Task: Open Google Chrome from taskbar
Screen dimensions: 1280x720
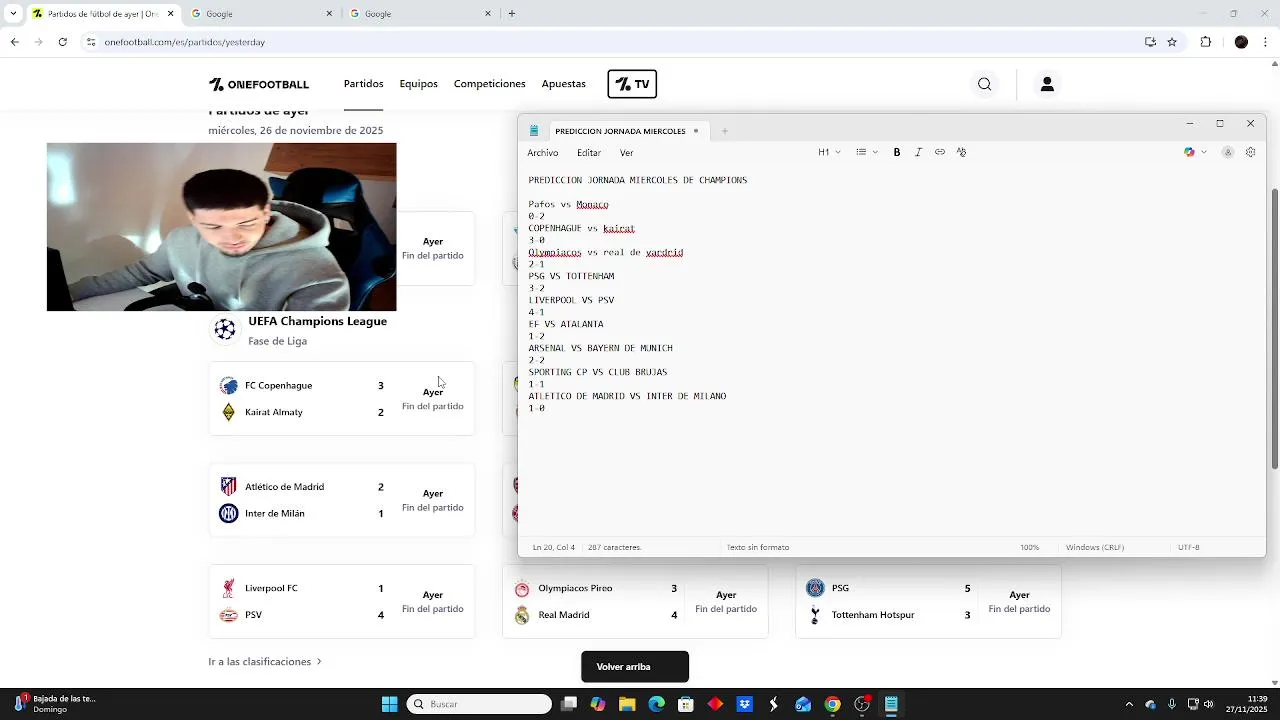Action: pyautogui.click(x=832, y=704)
